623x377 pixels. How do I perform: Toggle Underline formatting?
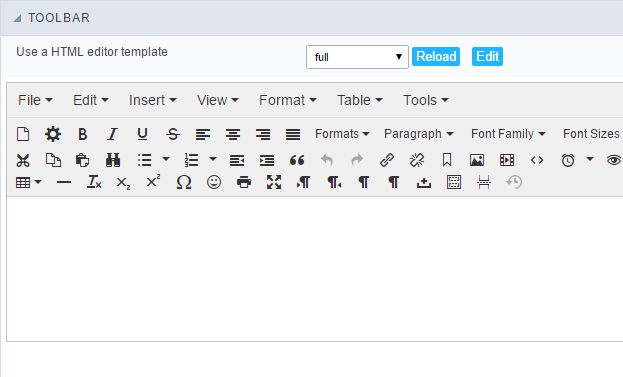[142, 134]
